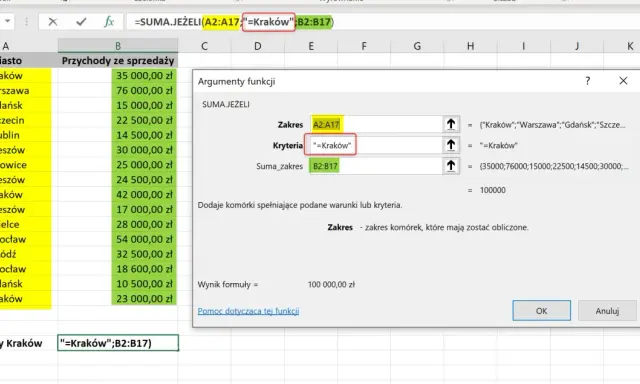Screen dimensions: 640x384
Task: Select cell with 17 000,00 zł
Action: 118,209
